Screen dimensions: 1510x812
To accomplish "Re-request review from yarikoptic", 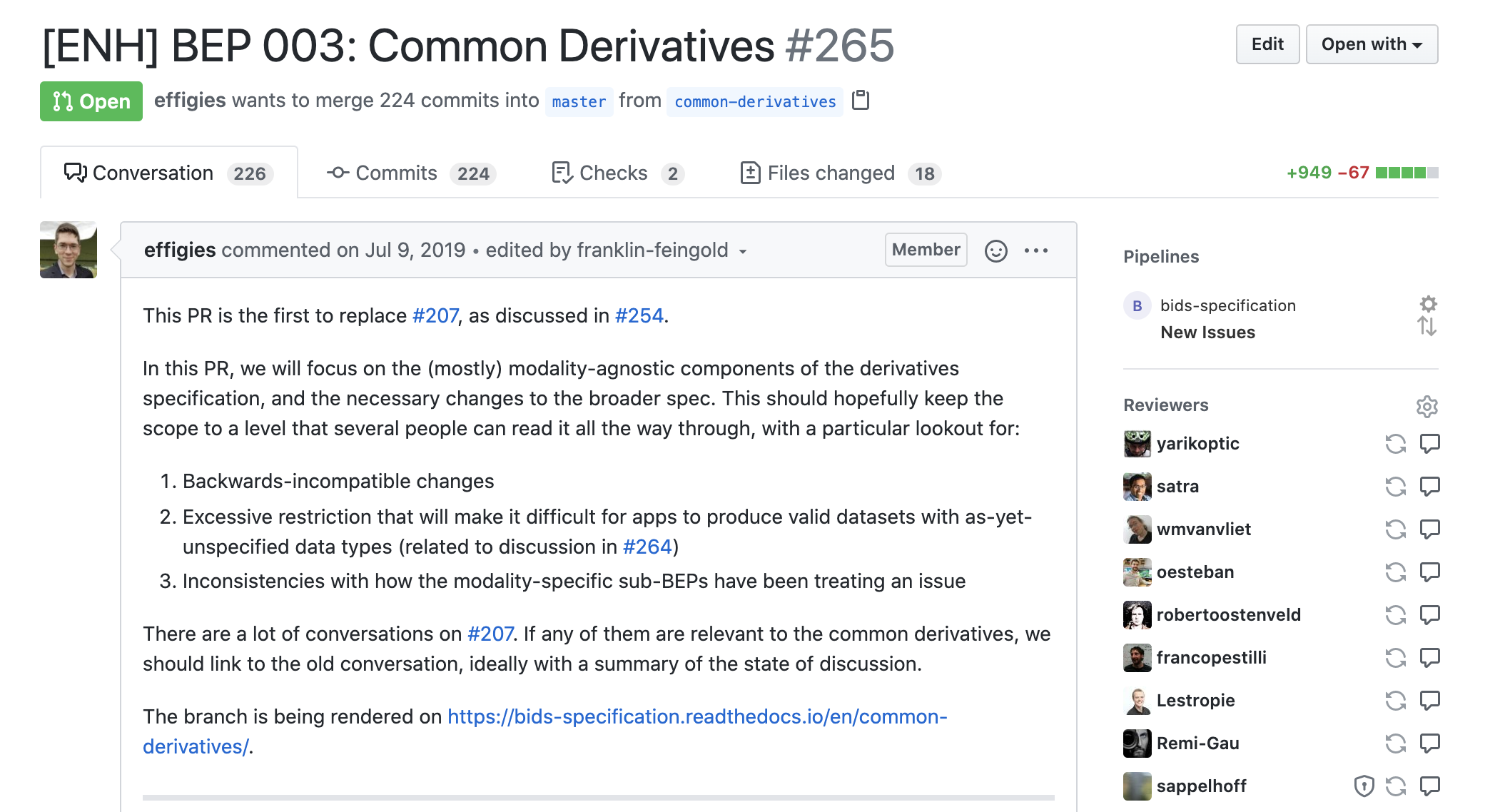I will click(1395, 444).
